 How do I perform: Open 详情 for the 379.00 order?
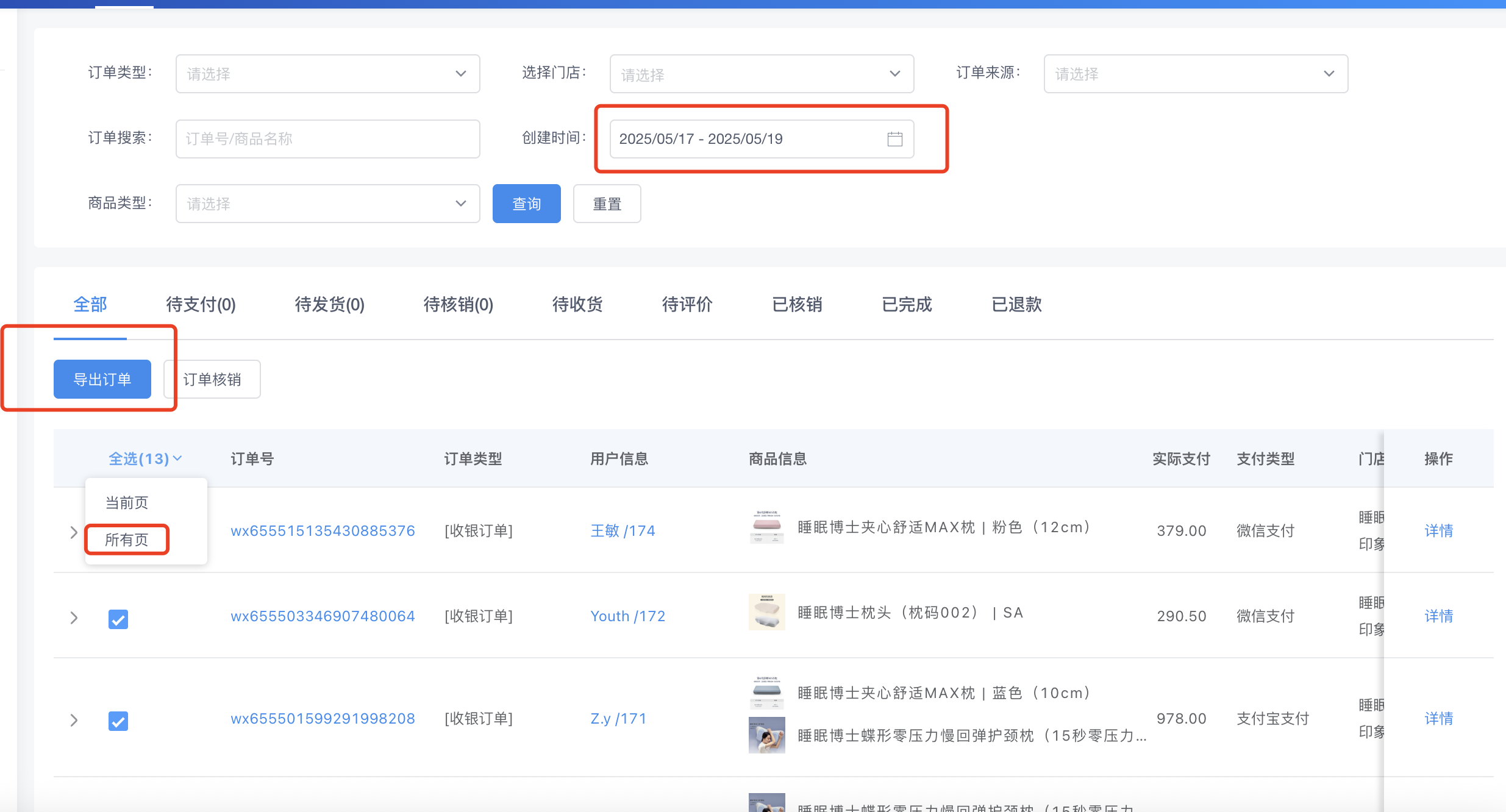(x=1438, y=531)
